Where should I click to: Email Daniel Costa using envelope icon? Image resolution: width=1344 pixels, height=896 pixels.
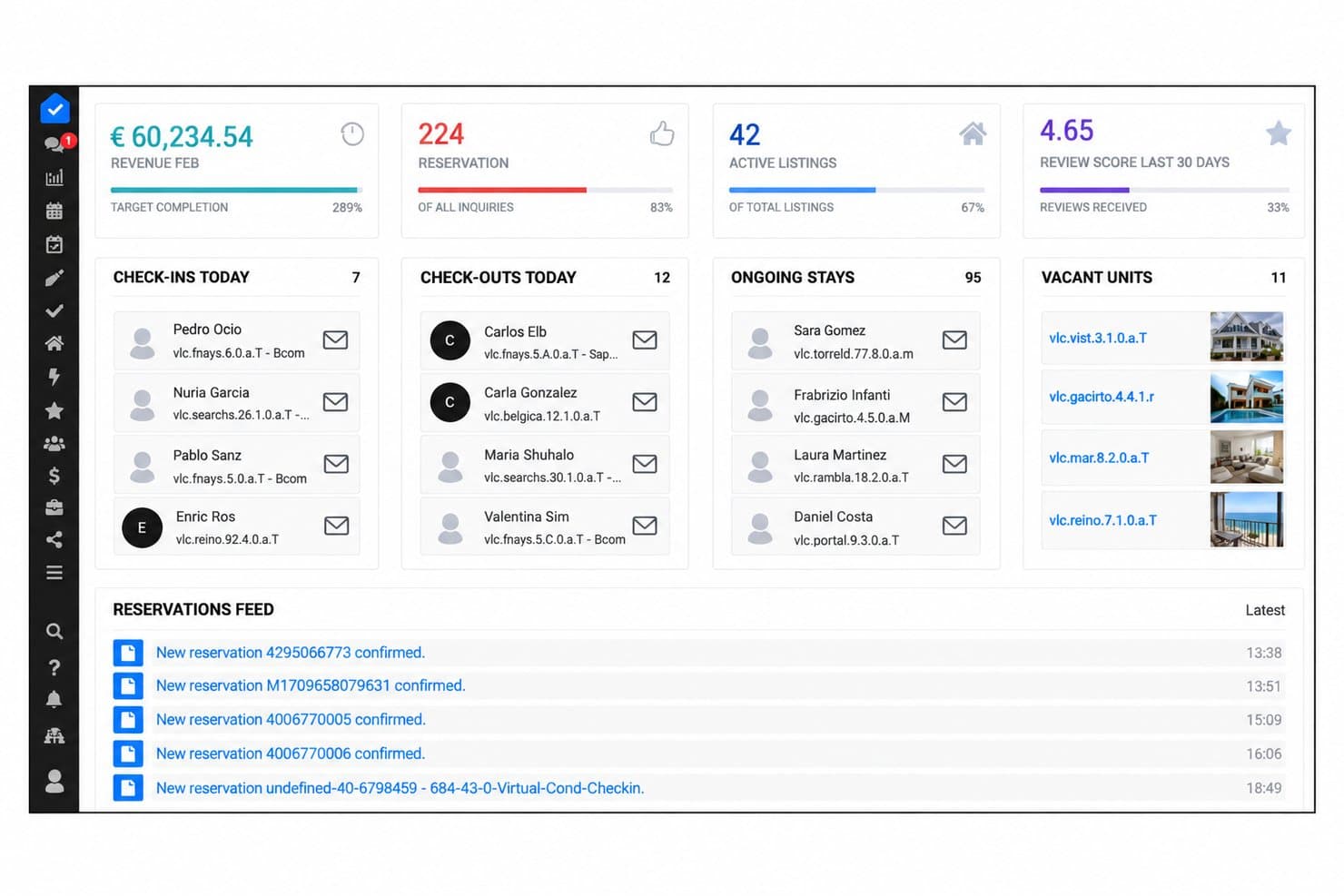coord(954,526)
